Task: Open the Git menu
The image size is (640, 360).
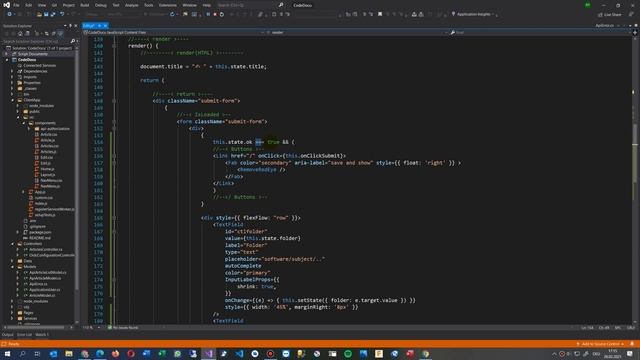Action: (54, 5)
